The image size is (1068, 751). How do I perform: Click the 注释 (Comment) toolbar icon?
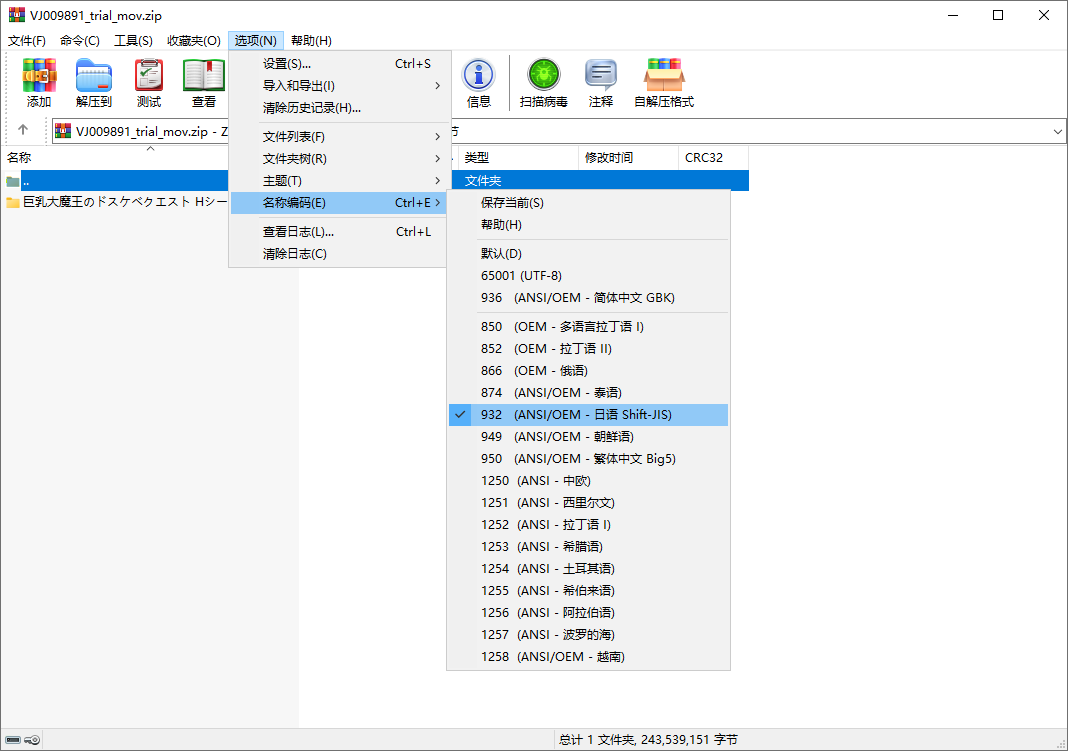click(x=601, y=82)
